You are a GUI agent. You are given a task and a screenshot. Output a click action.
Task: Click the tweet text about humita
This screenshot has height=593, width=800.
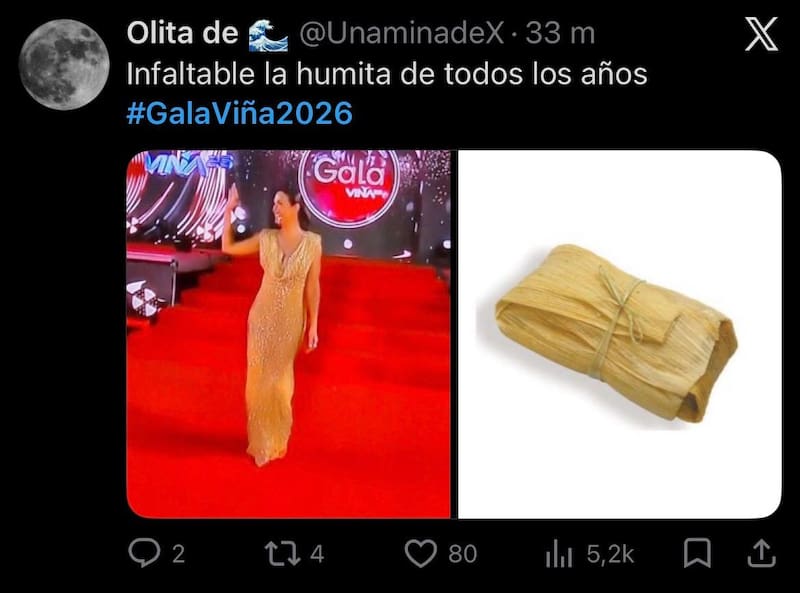coord(387,74)
